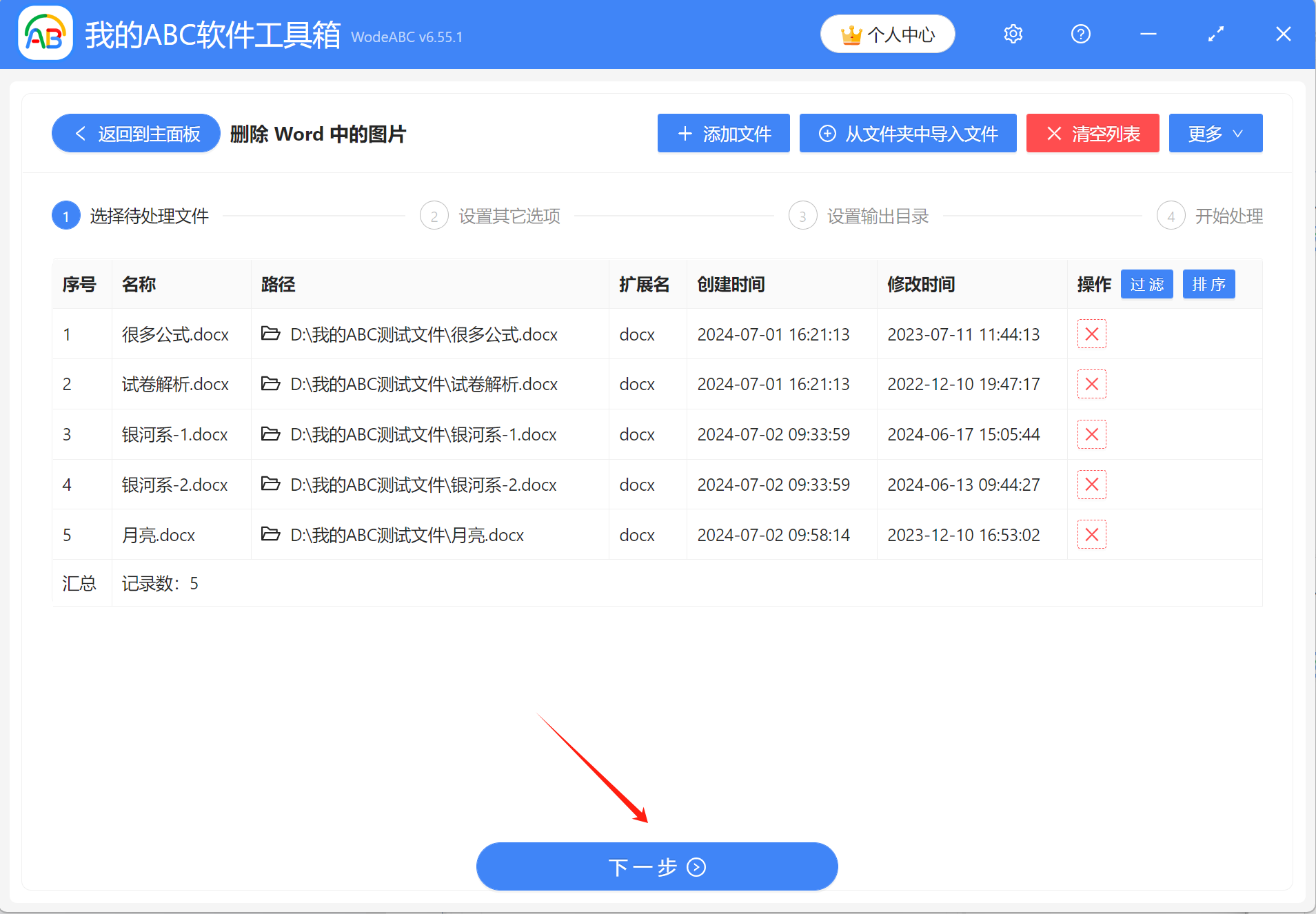Image resolution: width=1316 pixels, height=914 pixels.
Task: Click step circle 2 设置其它选项
Action: 434,215
